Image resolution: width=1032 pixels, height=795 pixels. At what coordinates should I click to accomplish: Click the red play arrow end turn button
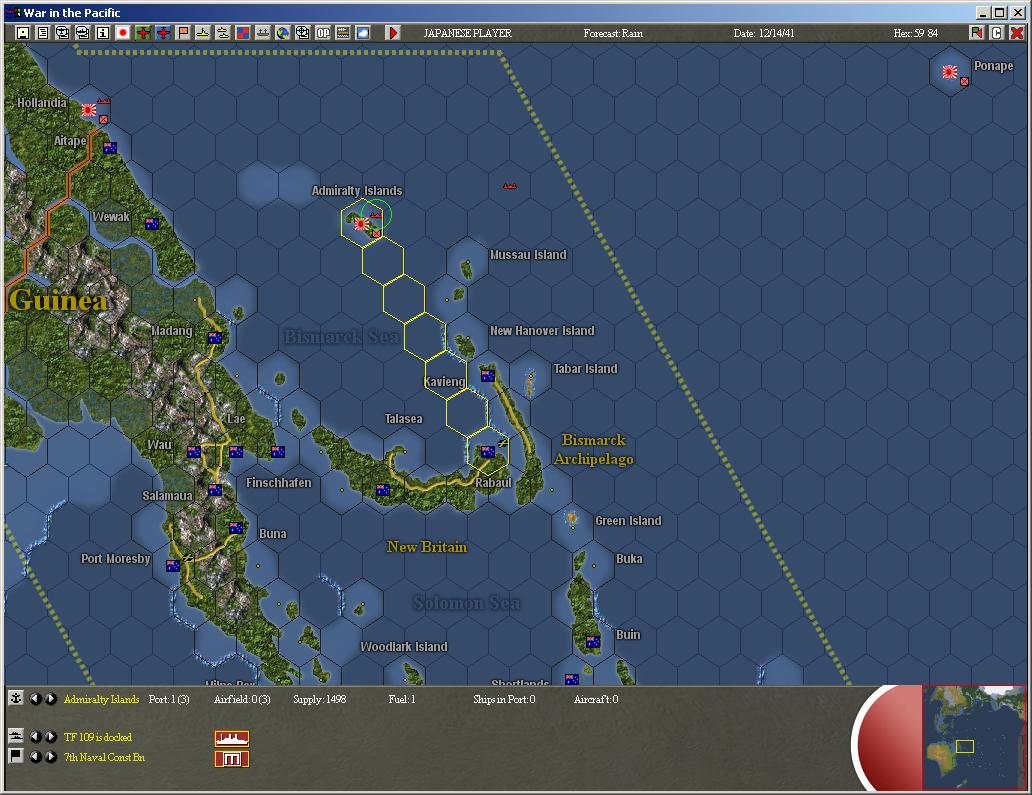click(393, 33)
